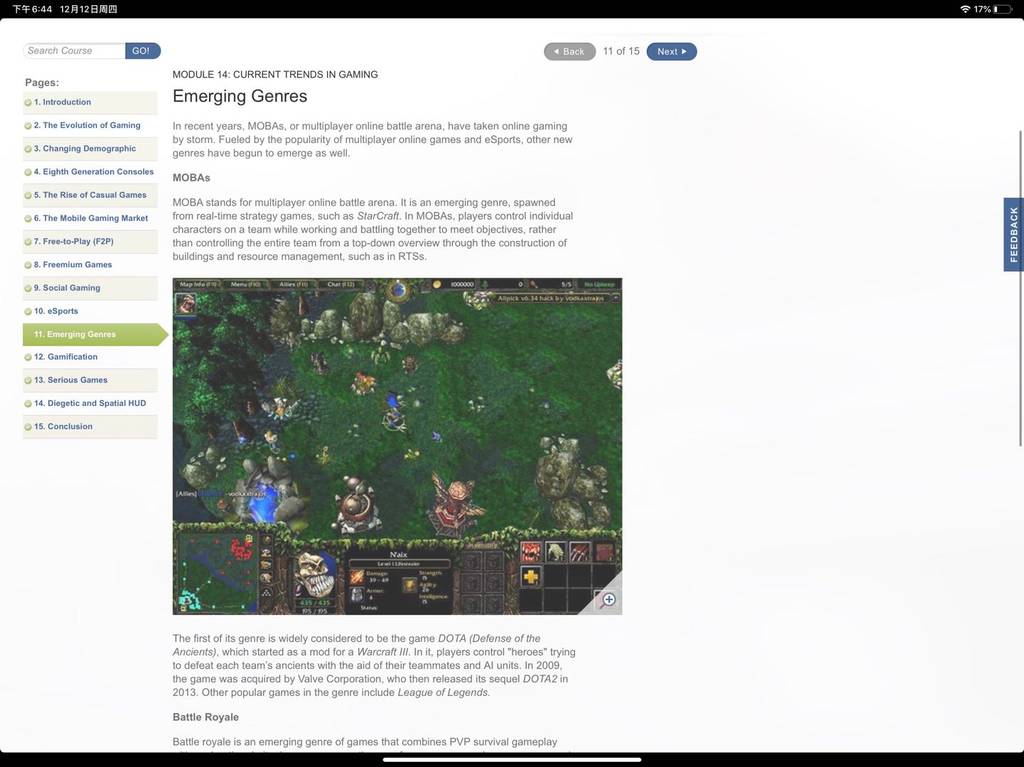
Task: Click the page vertical scrollbar
Action: (x=1020, y=288)
